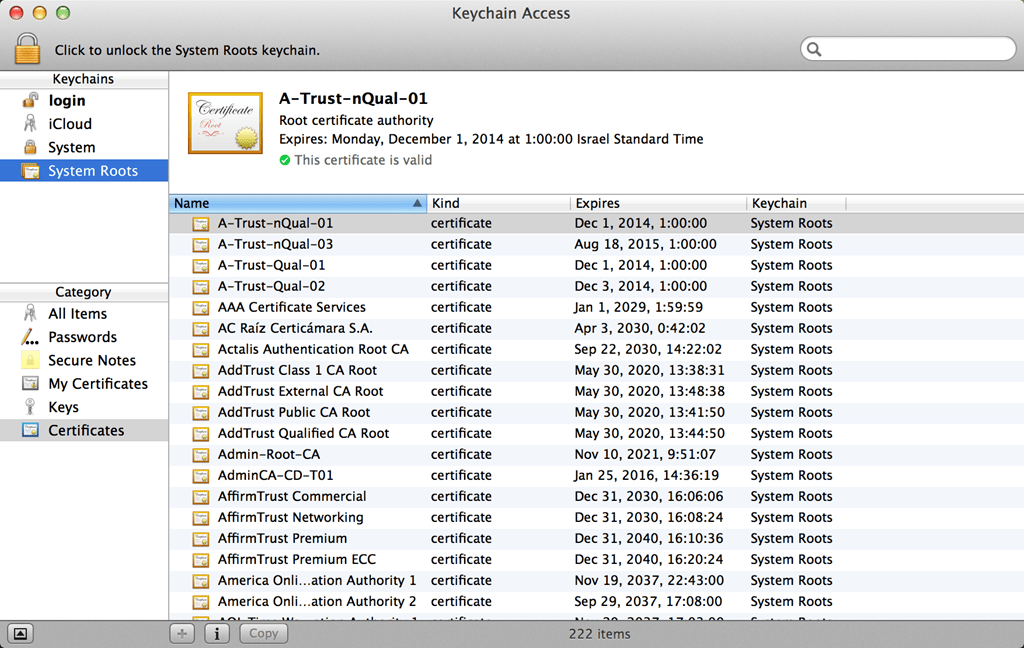Select Actalis Authentication Root CA row

[x=596, y=349]
